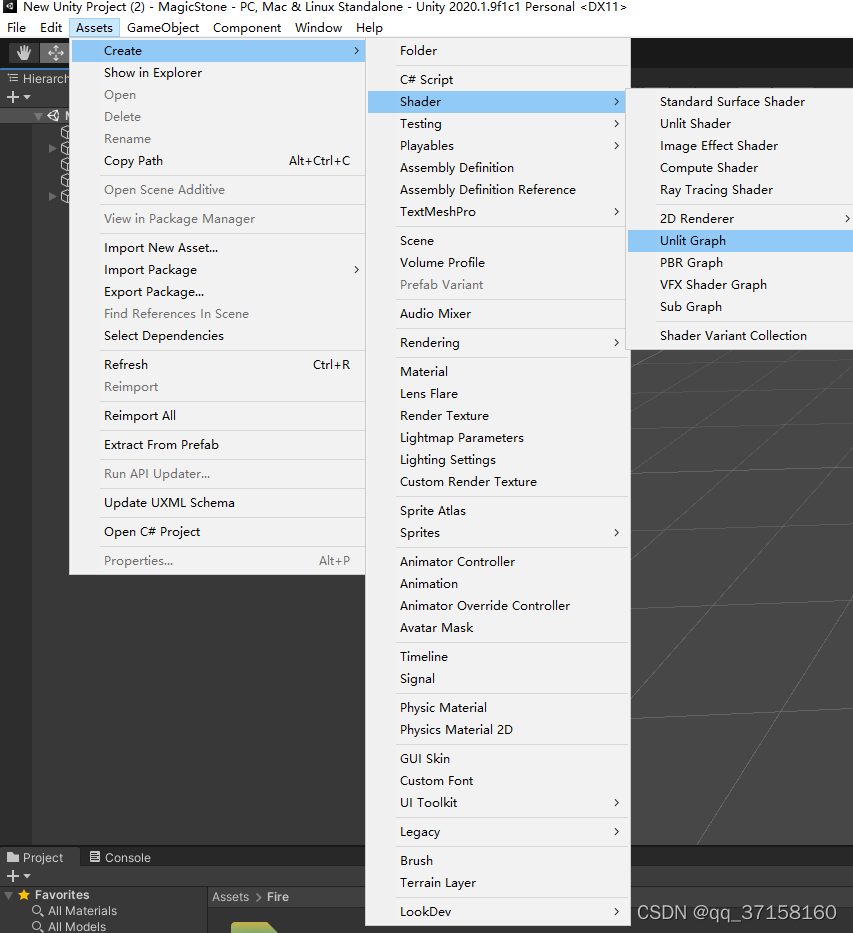Expand the Rendering submenu arrow

(x=616, y=343)
